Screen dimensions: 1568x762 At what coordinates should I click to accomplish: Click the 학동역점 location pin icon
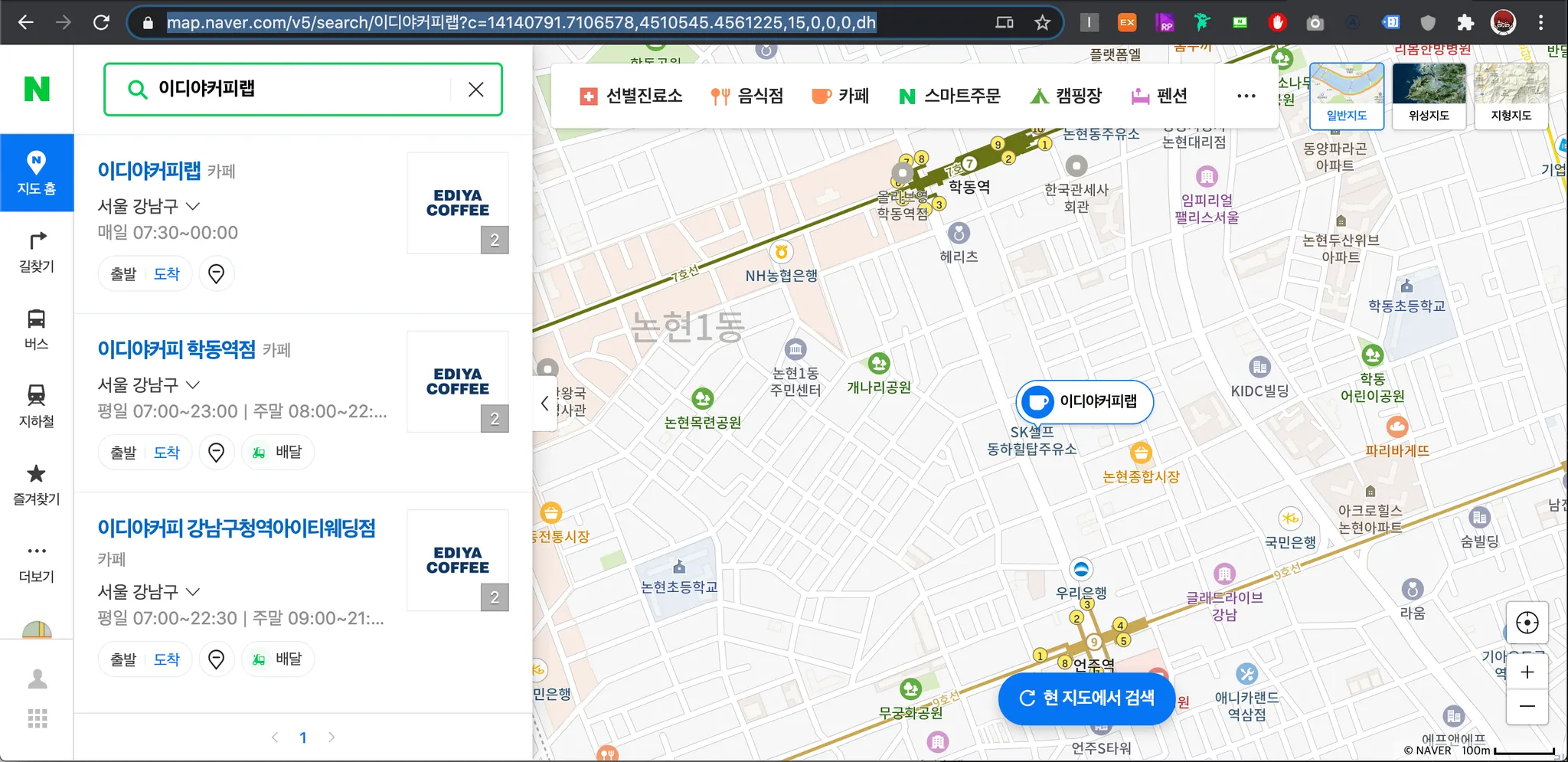tap(217, 453)
